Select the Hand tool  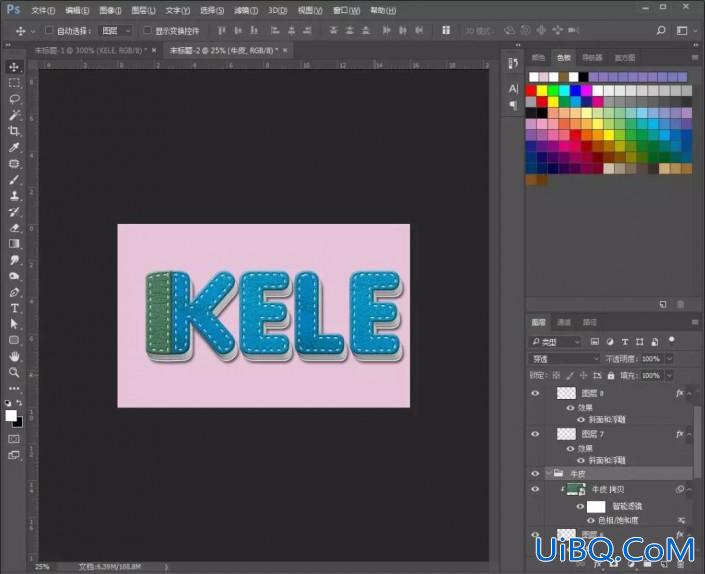pos(14,356)
